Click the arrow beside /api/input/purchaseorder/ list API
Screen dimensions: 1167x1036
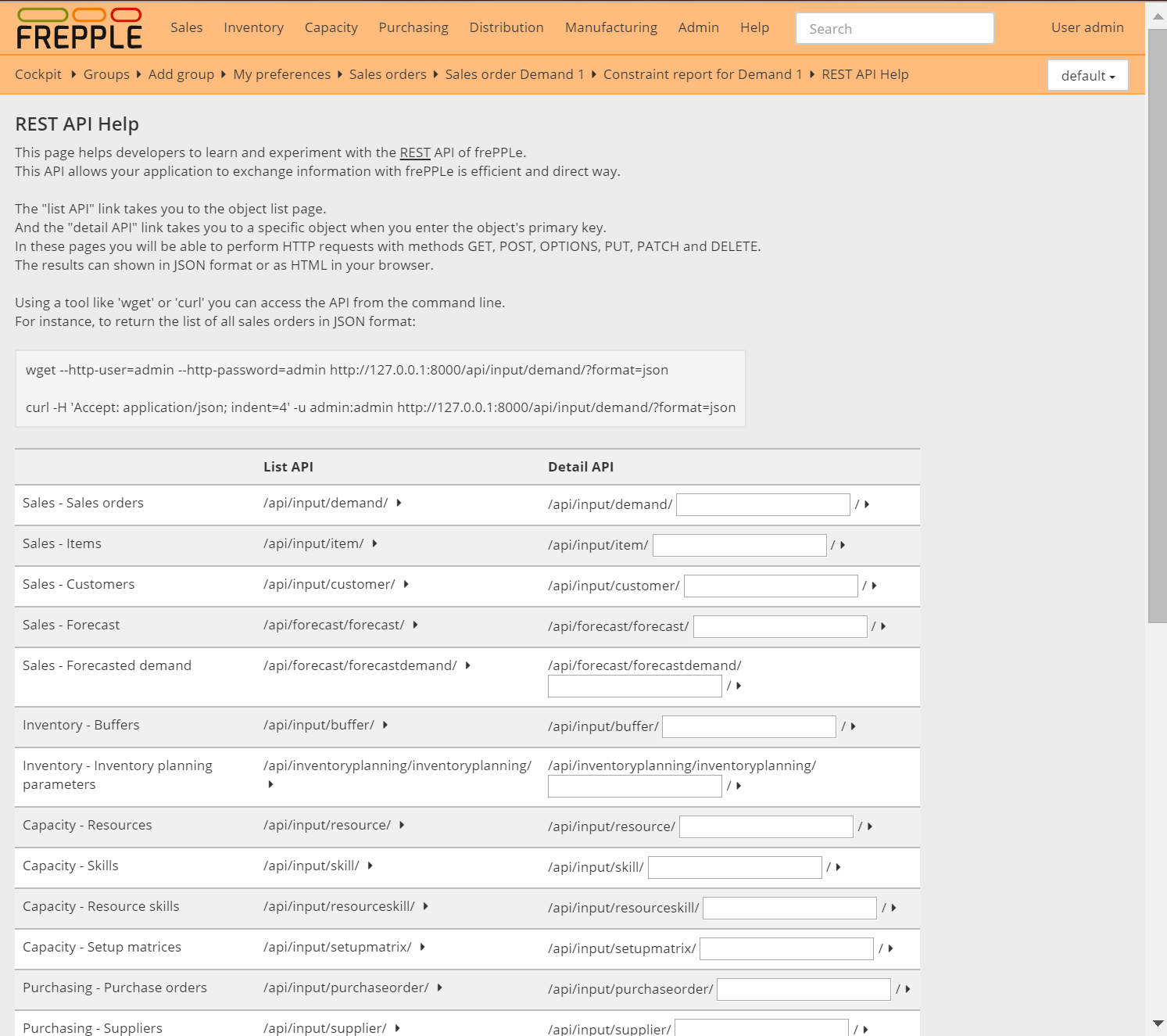440,988
